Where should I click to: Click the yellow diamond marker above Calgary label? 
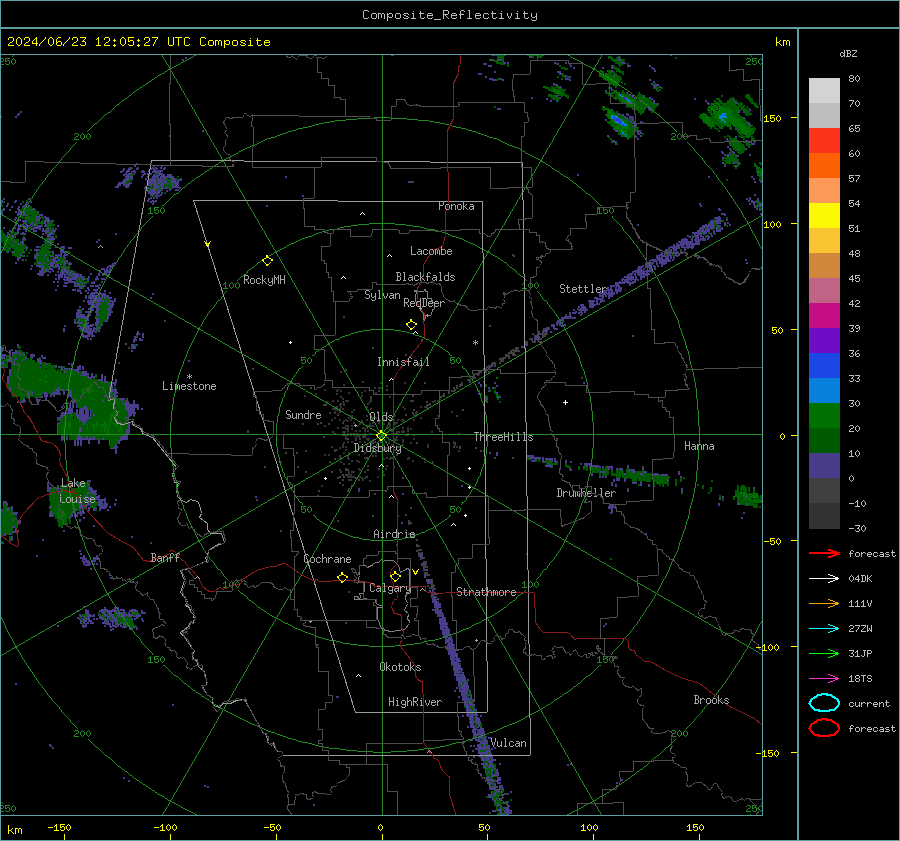(x=395, y=576)
